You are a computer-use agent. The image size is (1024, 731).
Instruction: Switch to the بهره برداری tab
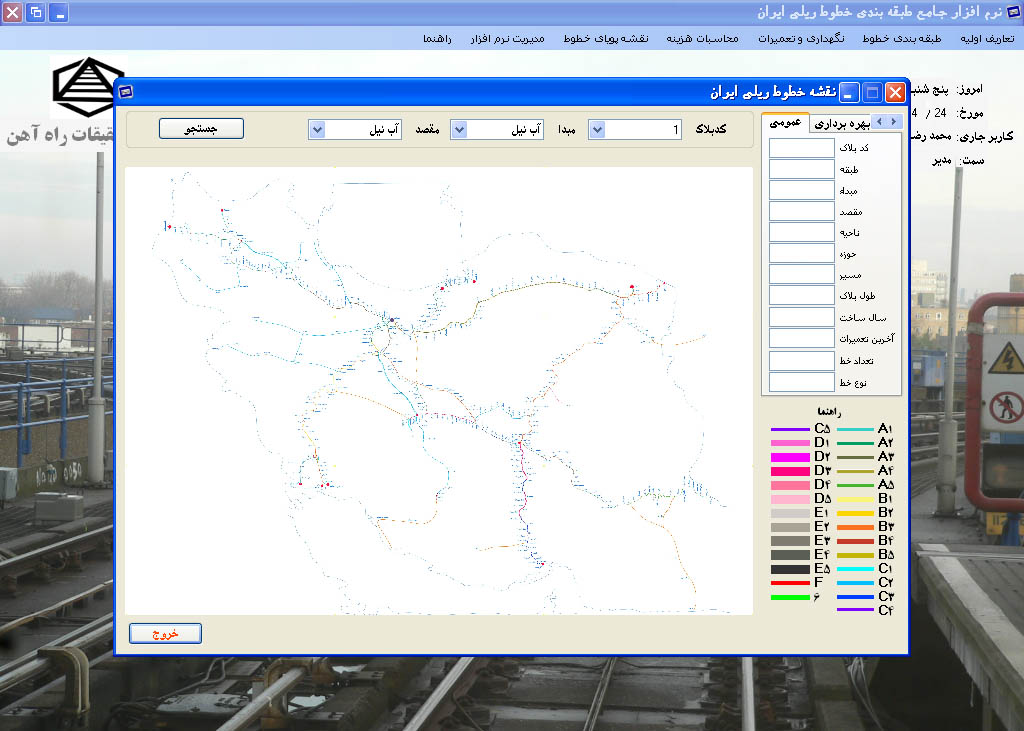842,123
